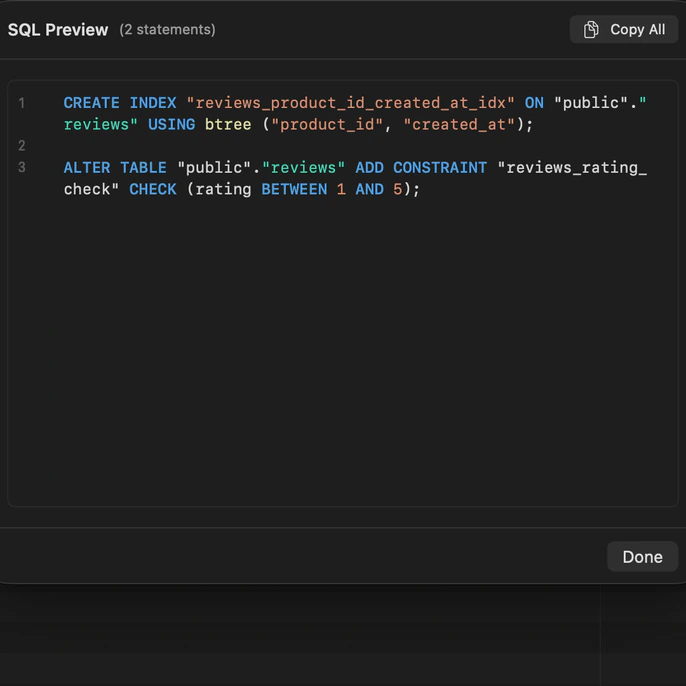
Task: Click the "product_id" column string
Action: (x=327, y=125)
